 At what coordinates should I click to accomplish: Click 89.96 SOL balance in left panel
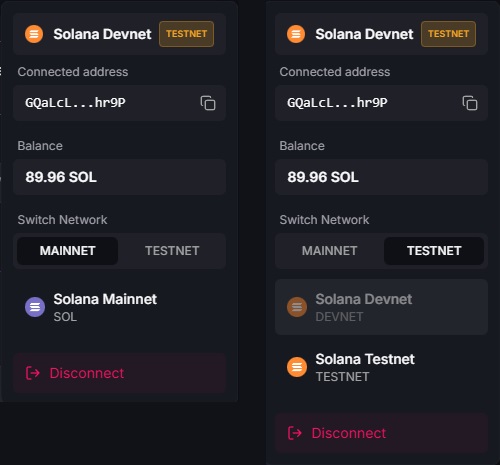(x=61, y=177)
